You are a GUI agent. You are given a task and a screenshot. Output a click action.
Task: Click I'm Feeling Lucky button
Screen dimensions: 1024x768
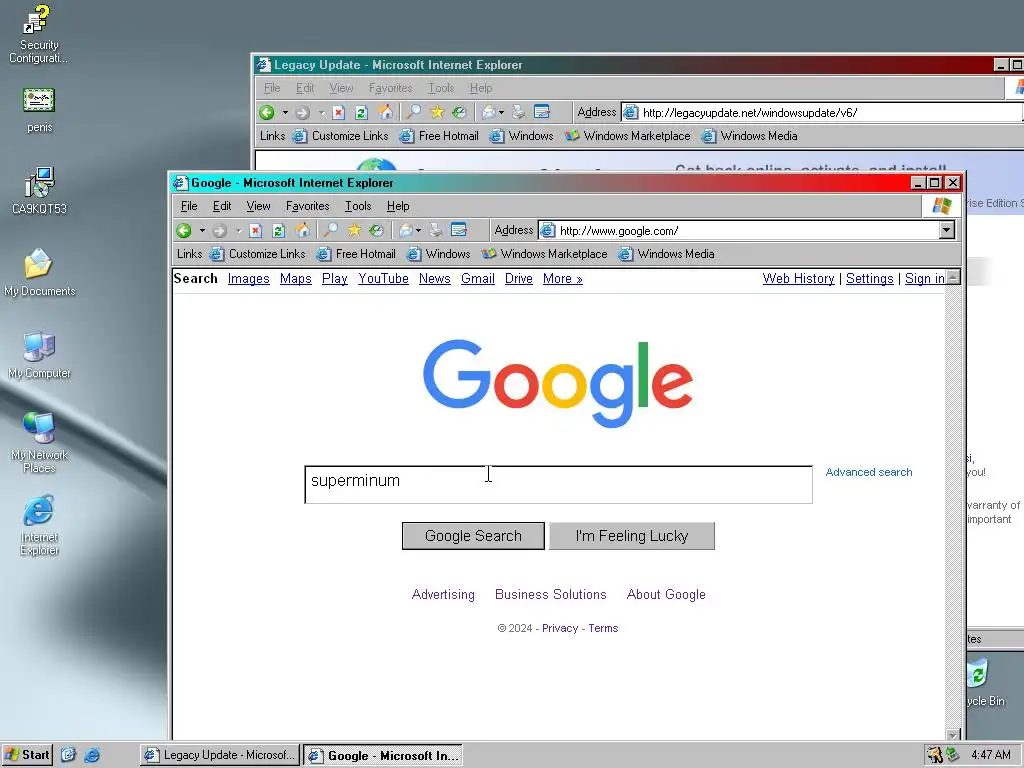632,536
